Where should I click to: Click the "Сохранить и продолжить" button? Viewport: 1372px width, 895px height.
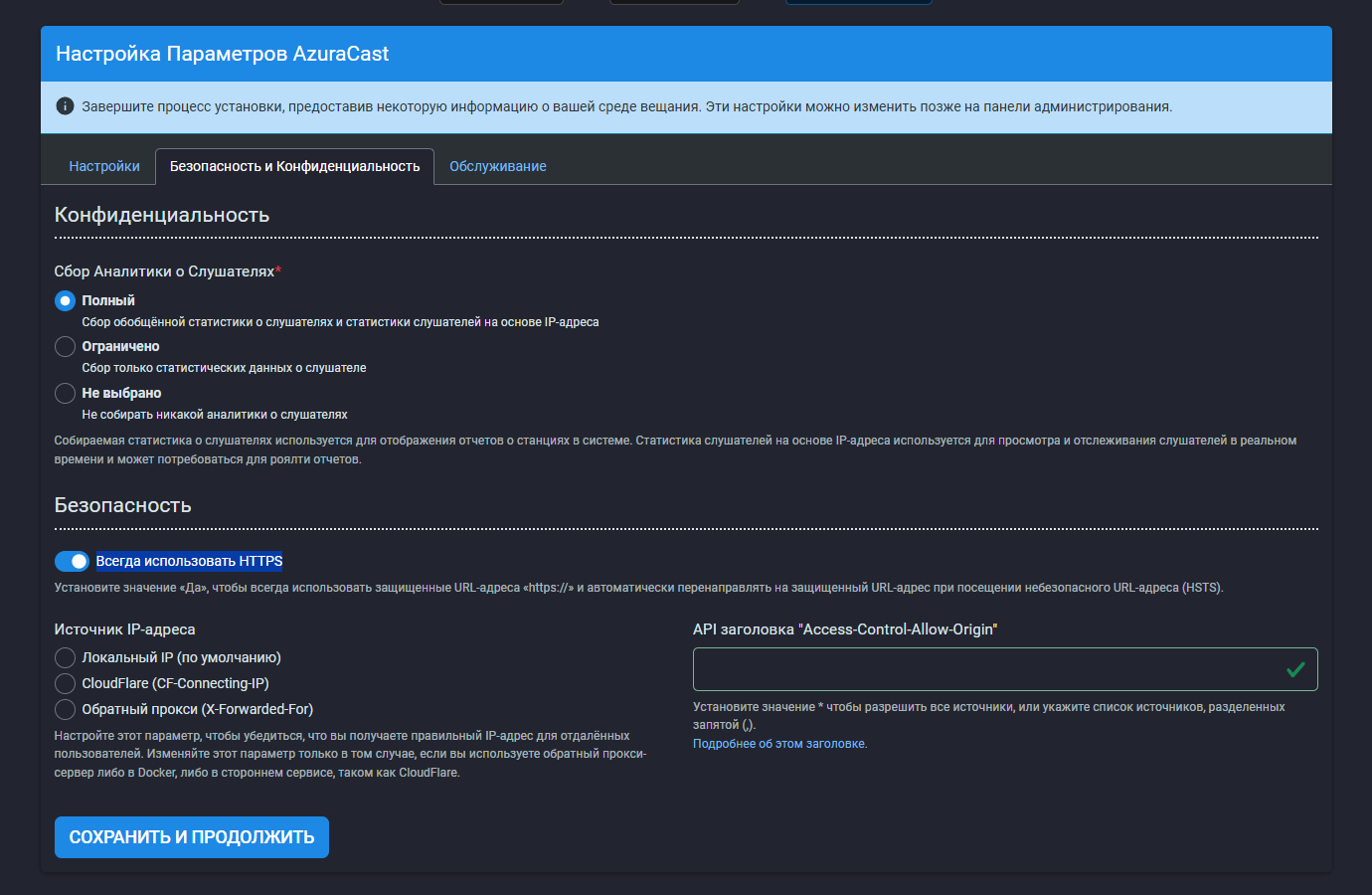tap(192, 837)
